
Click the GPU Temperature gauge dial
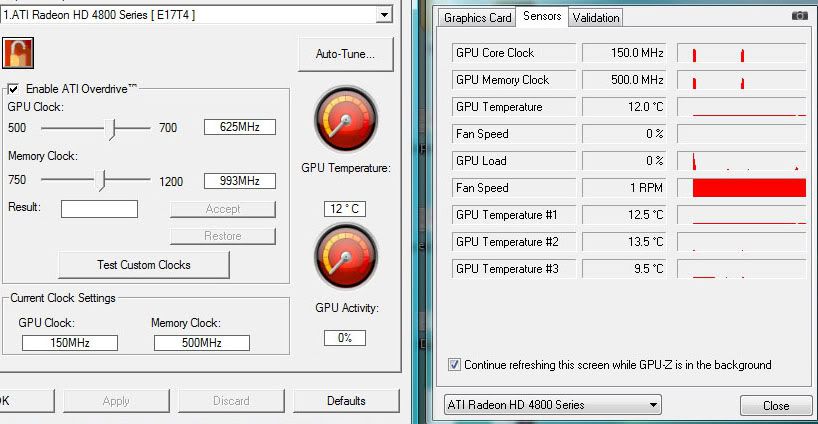pyautogui.click(x=345, y=119)
